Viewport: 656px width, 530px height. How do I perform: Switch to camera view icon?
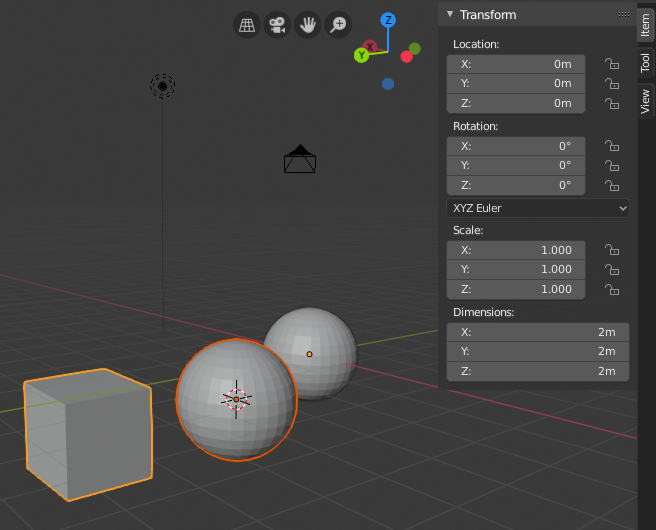tap(277, 25)
